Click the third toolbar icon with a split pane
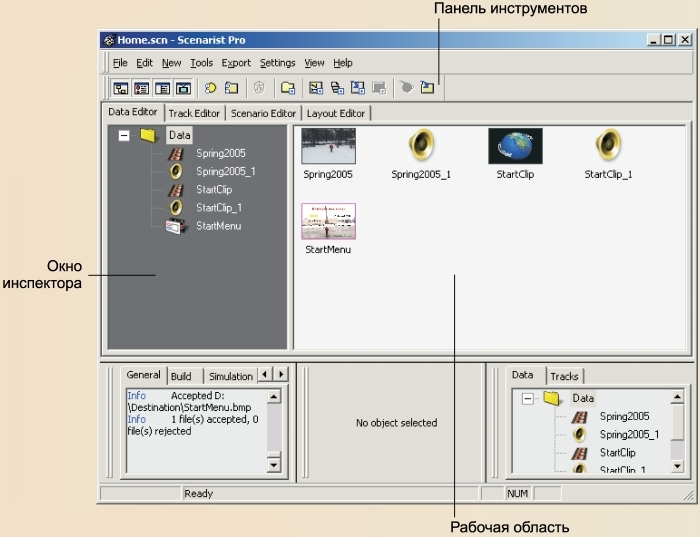 click(x=162, y=88)
